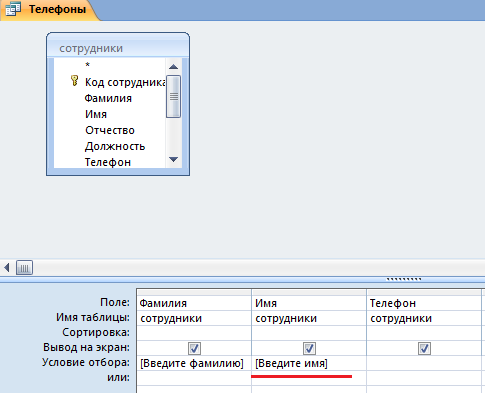Viewport: 485px width, 393px height.
Task: Select Фамилия in the сотрудники field list
Action: [108, 98]
